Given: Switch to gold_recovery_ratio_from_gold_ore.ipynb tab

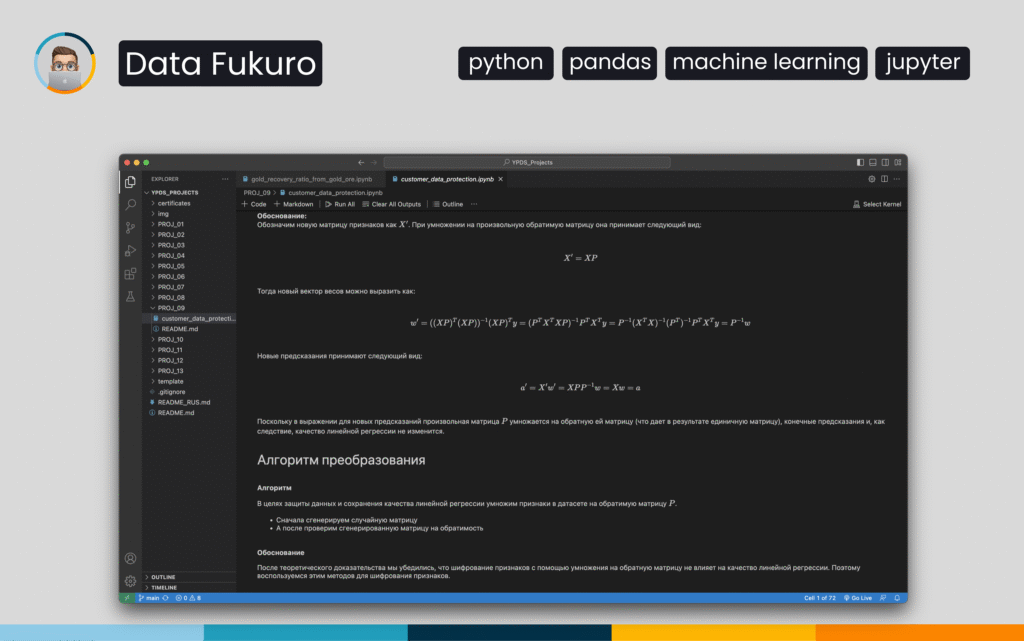Looking at the screenshot, I should 311,179.
